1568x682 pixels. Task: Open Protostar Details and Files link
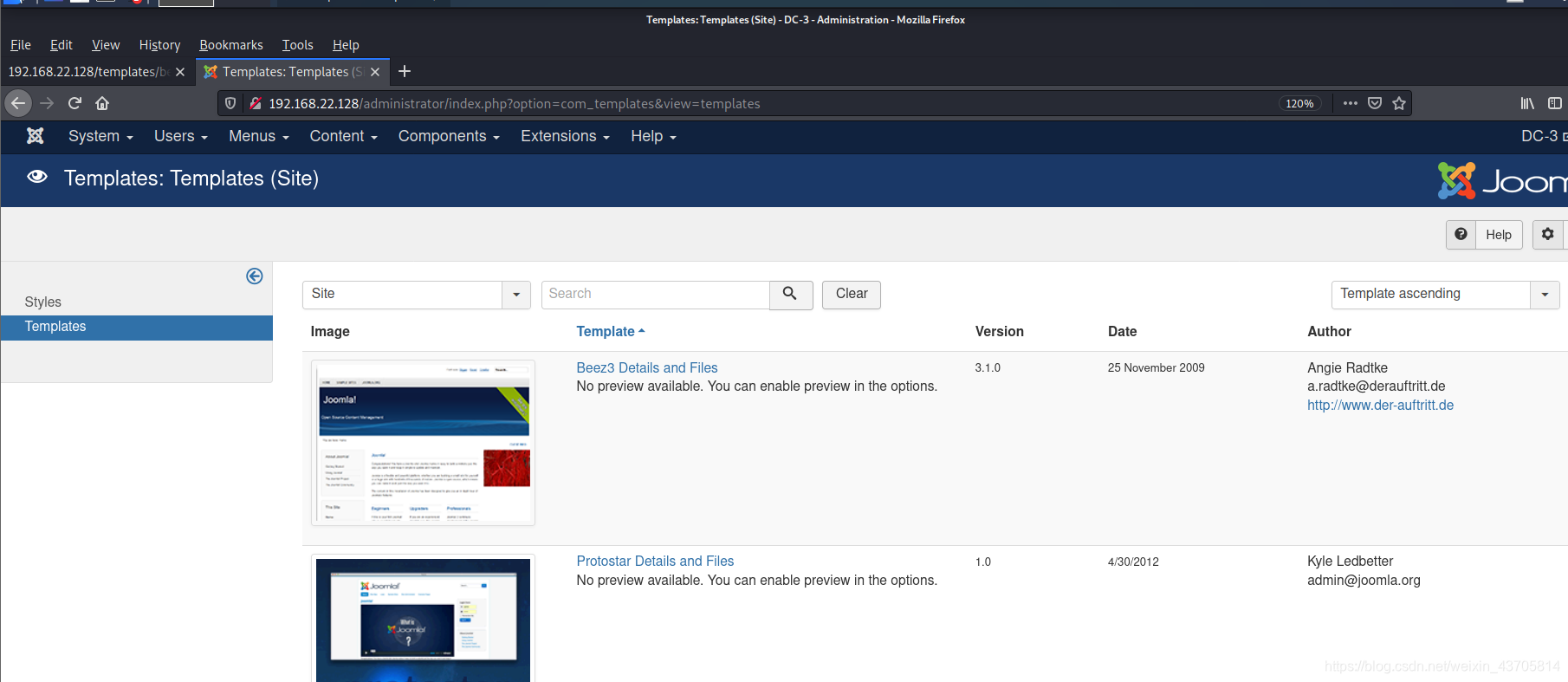[655, 562]
